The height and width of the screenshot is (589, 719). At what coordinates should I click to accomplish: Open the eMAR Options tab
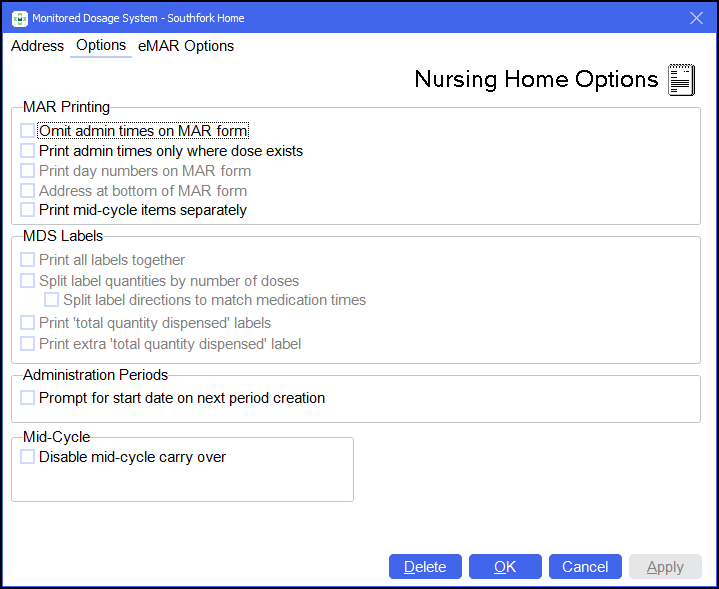[186, 46]
